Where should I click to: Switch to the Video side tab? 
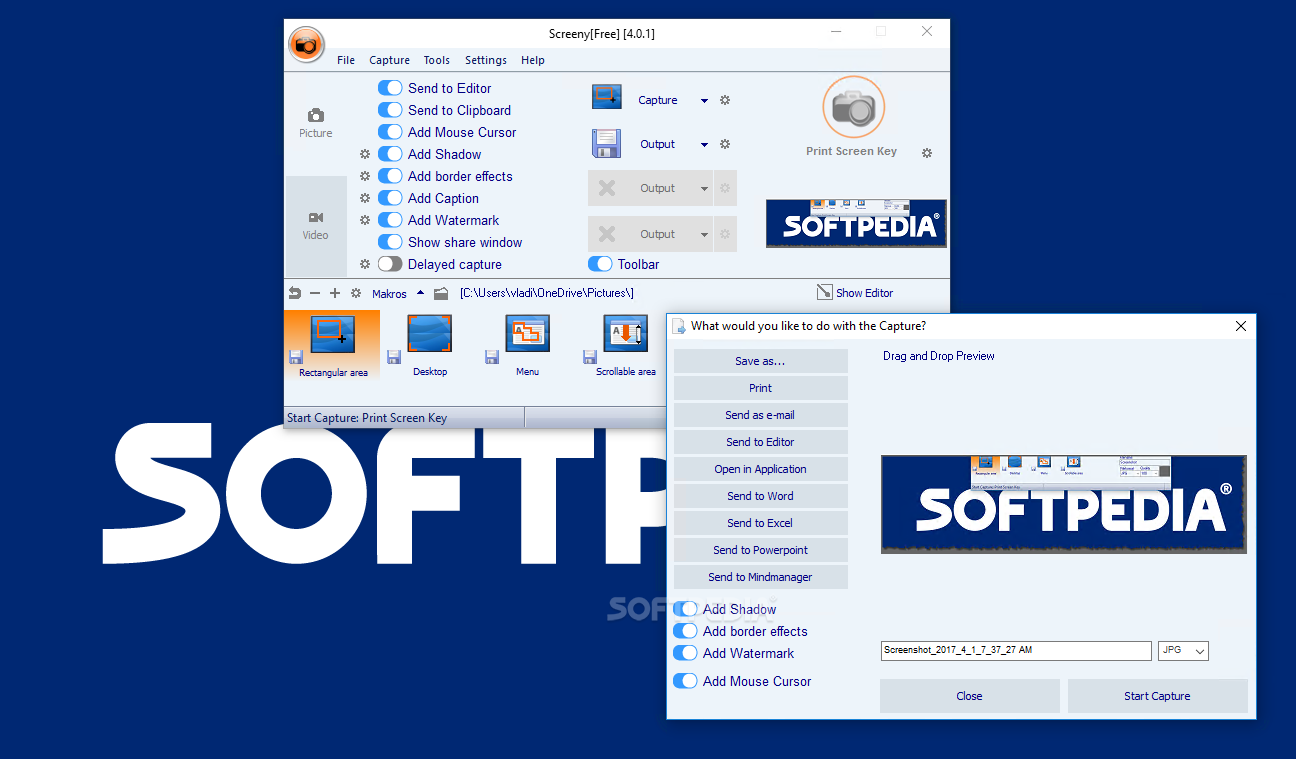[x=316, y=226]
